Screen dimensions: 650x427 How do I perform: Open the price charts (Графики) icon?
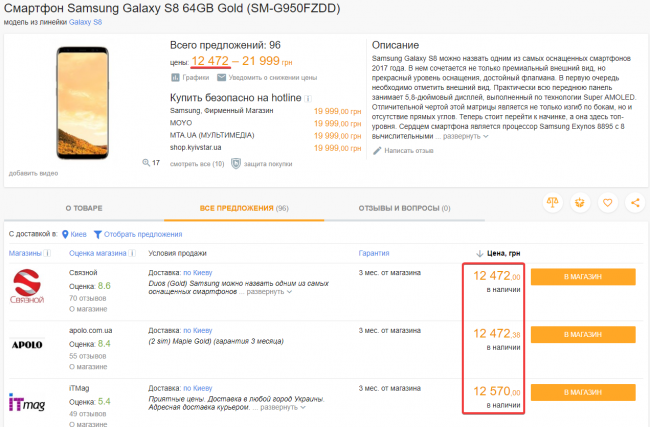point(174,77)
